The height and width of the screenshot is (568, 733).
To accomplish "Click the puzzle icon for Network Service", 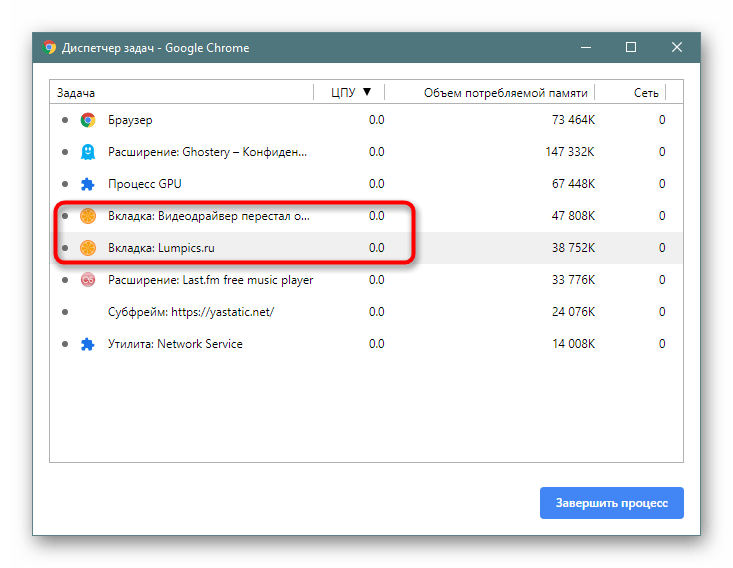I will click(88, 344).
